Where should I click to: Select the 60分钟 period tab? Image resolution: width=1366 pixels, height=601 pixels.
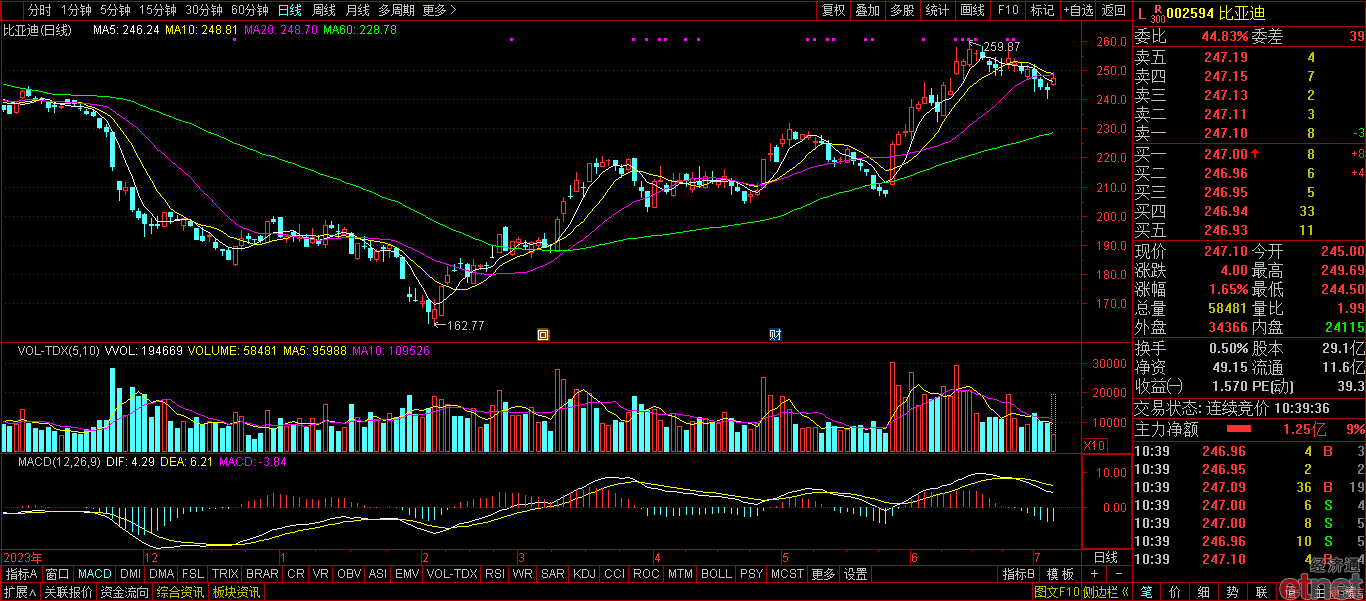250,10
